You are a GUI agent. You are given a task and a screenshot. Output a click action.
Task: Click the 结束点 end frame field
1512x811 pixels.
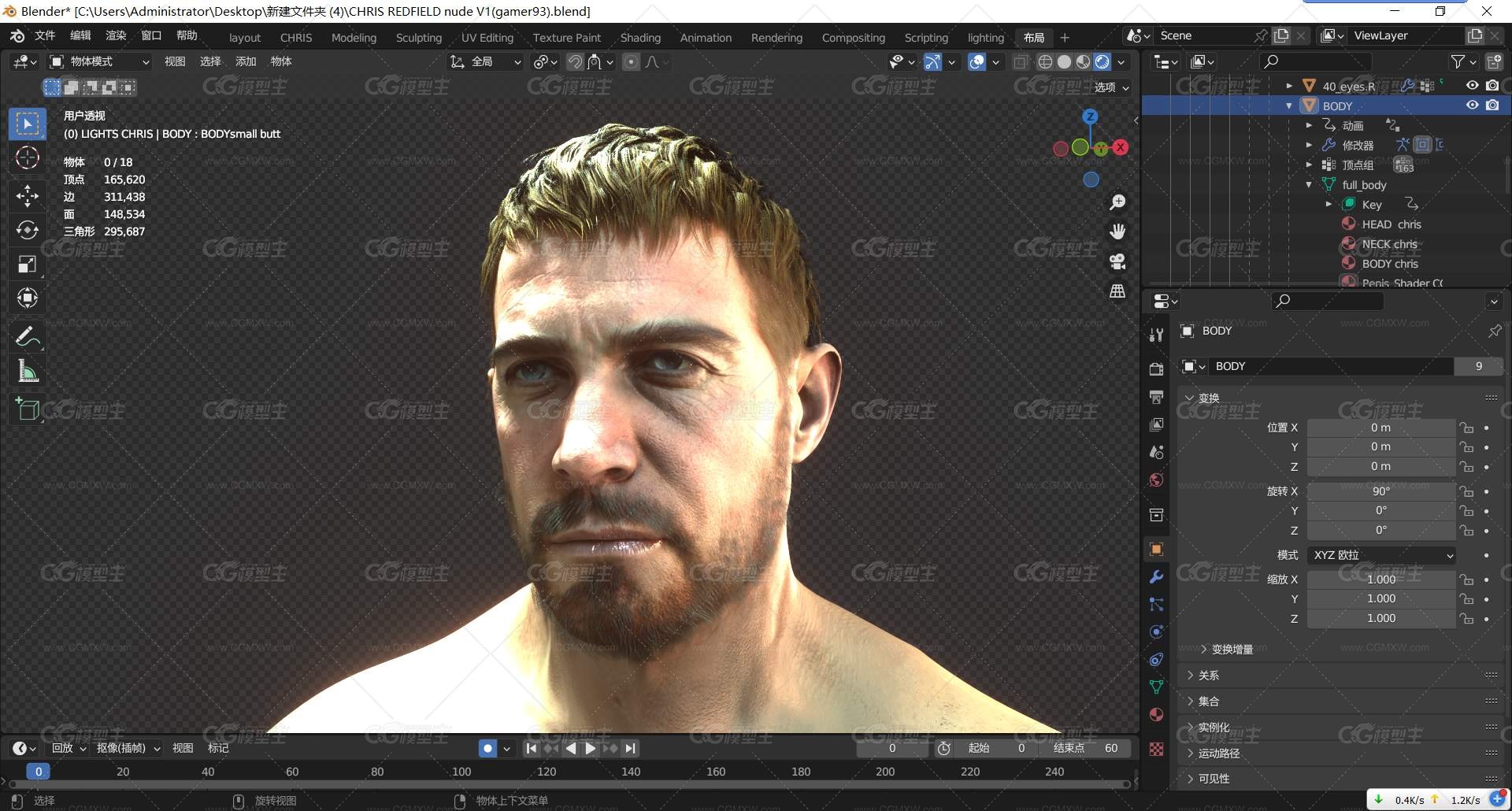click(x=1084, y=748)
